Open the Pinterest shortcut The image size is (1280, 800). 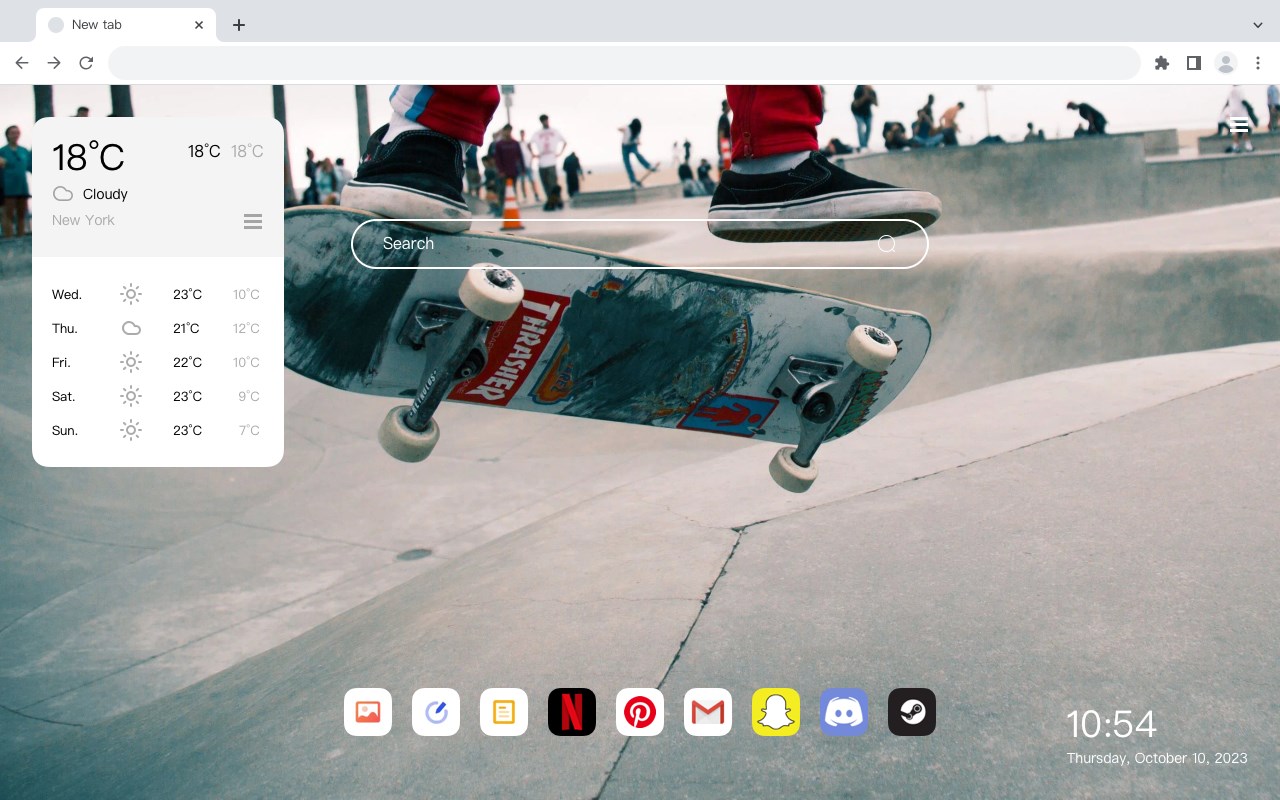pos(640,712)
